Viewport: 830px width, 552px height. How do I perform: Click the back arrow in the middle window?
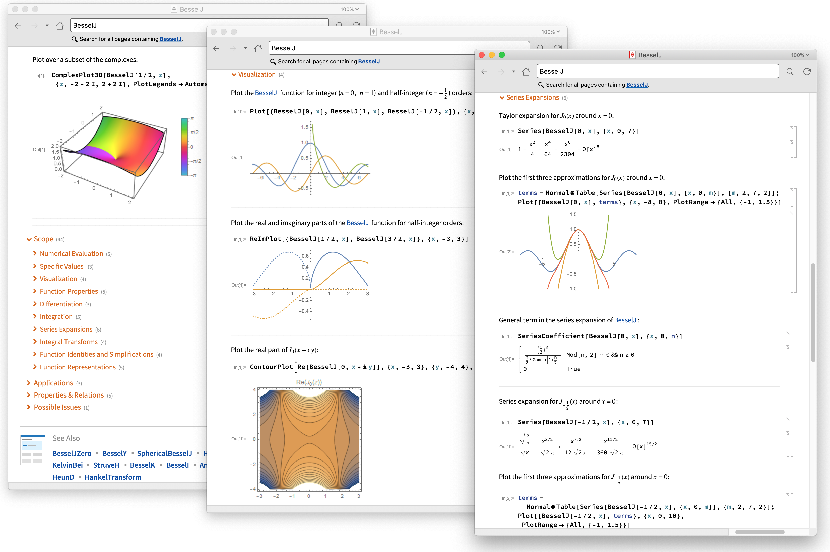point(217,47)
